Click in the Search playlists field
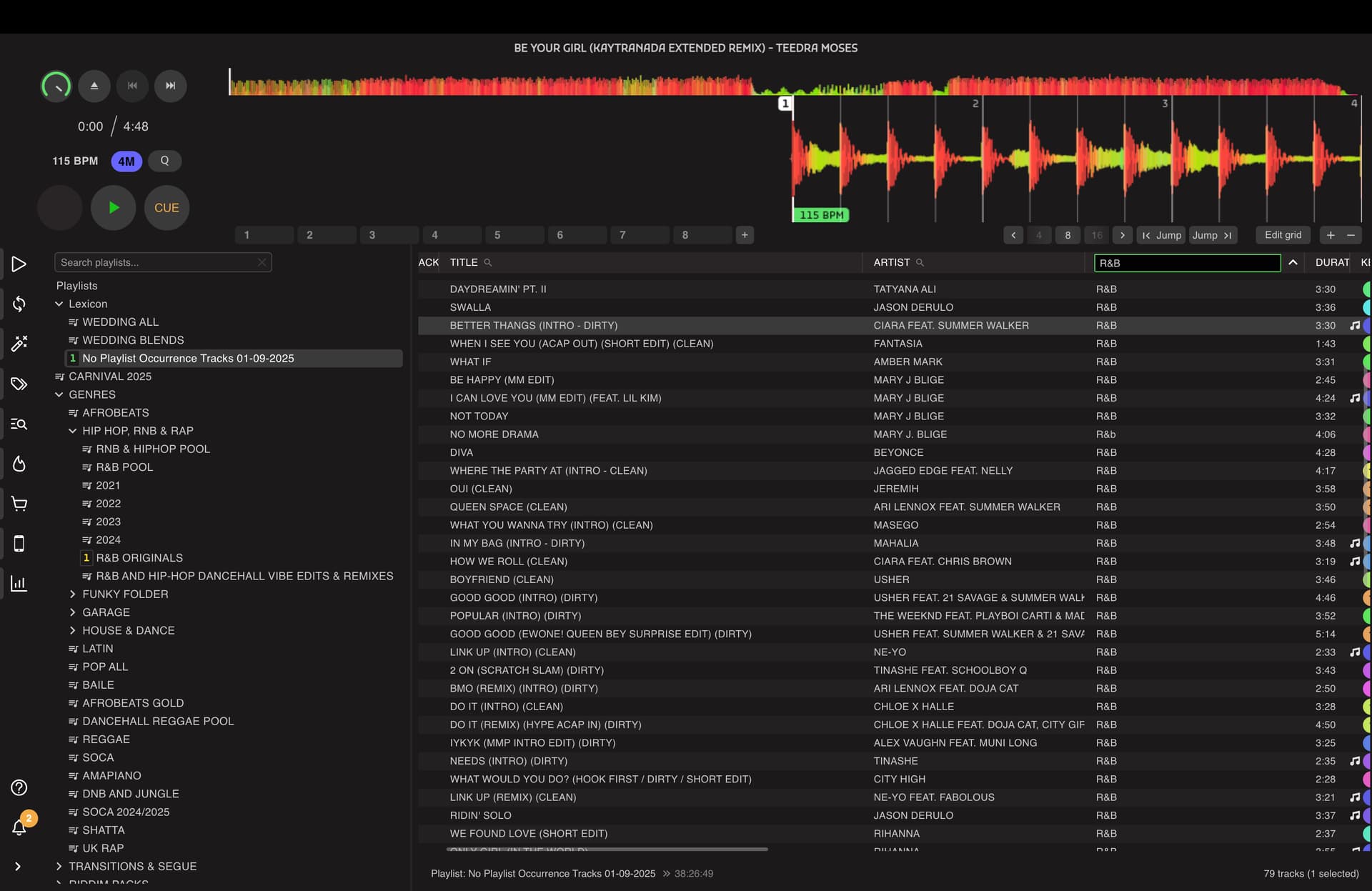The height and width of the screenshot is (891, 1372). pos(156,263)
